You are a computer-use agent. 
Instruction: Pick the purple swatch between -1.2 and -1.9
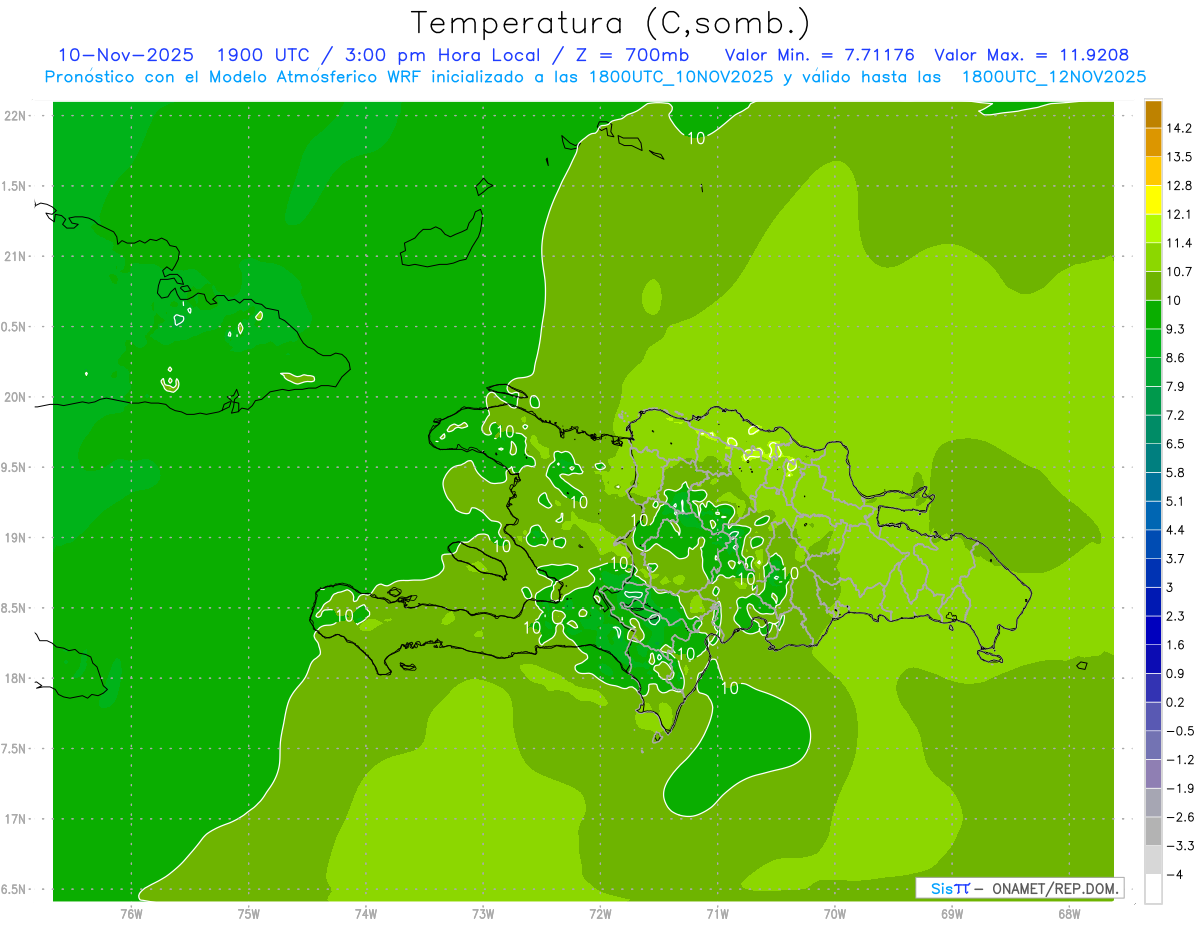pos(1153,774)
